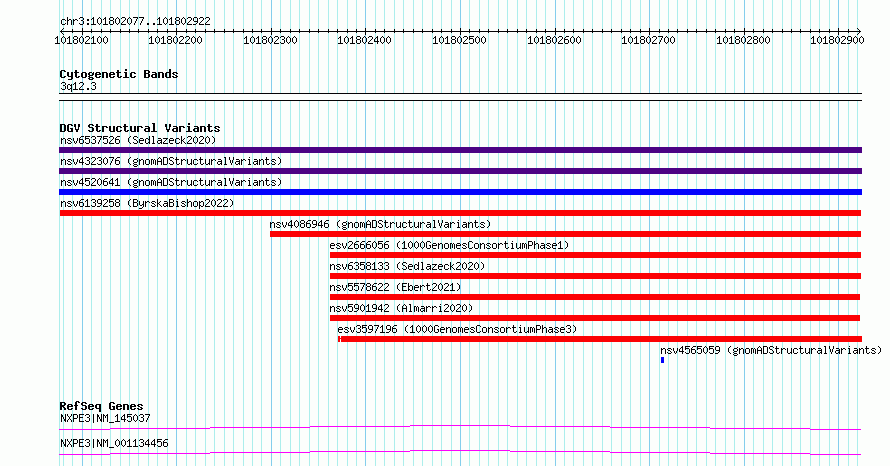The width and height of the screenshot is (890, 466).
Task: Select the red bar for nsv4086946
Action: point(565,234)
